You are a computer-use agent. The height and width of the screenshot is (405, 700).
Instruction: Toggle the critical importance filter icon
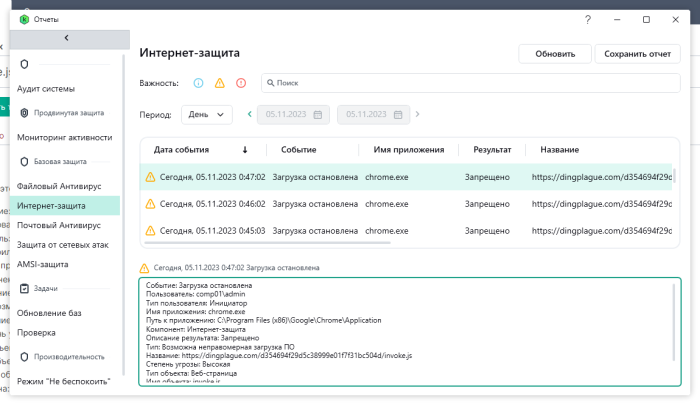pyautogui.click(x=240, y=83)
